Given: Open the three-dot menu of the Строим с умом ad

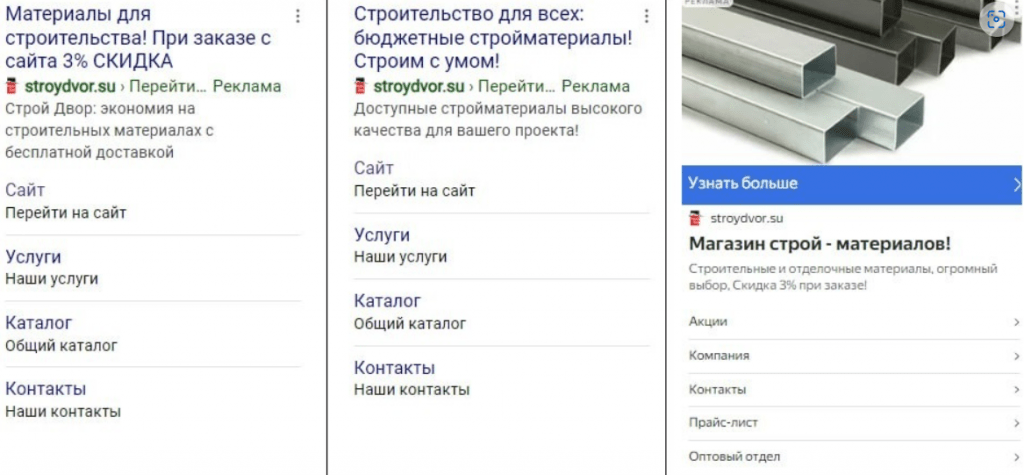Looking at the screenshot, I should point(647,16).
